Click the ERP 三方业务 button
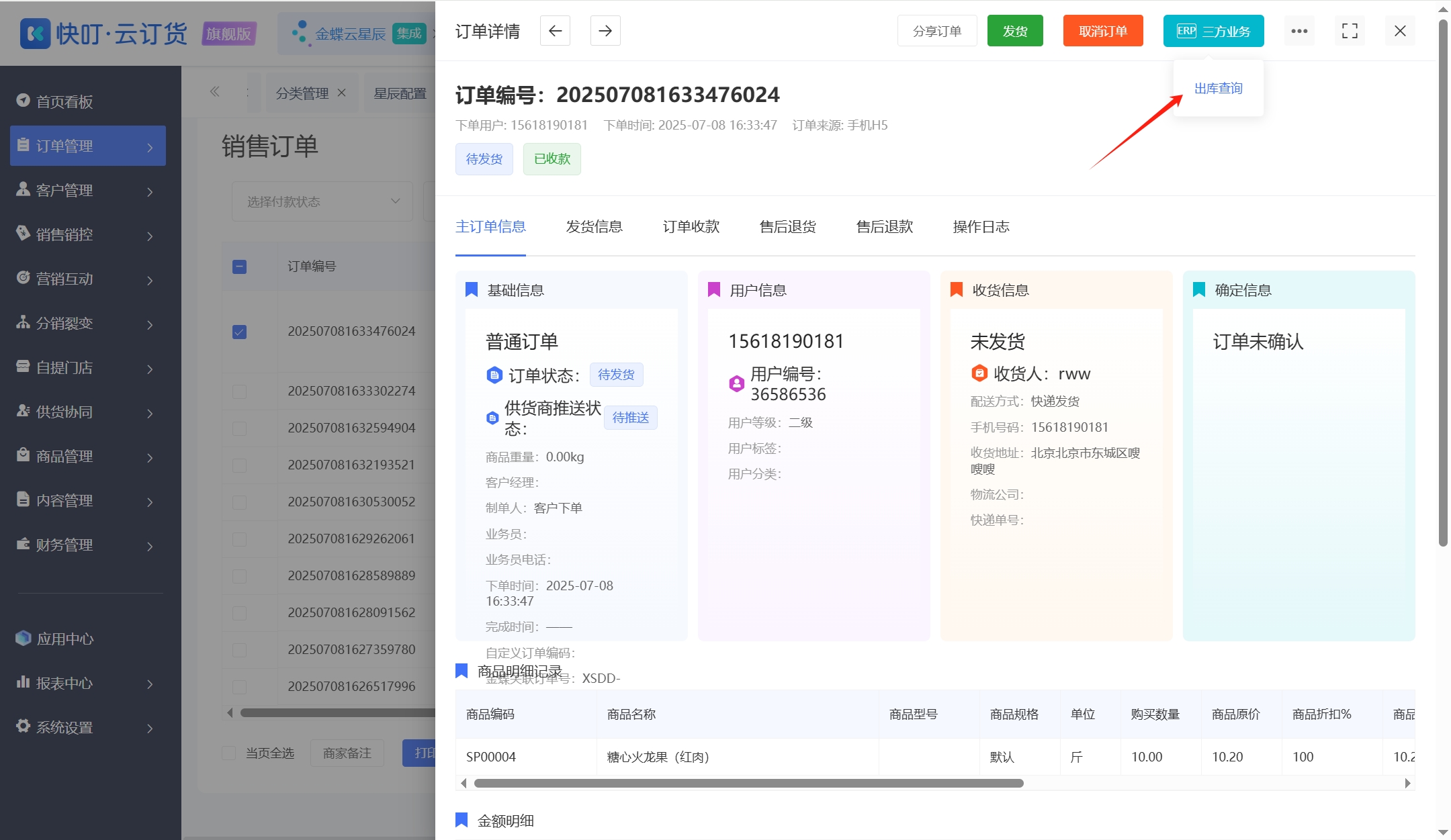Screen dimensions: 1451x840 (x=1213, y=31)
